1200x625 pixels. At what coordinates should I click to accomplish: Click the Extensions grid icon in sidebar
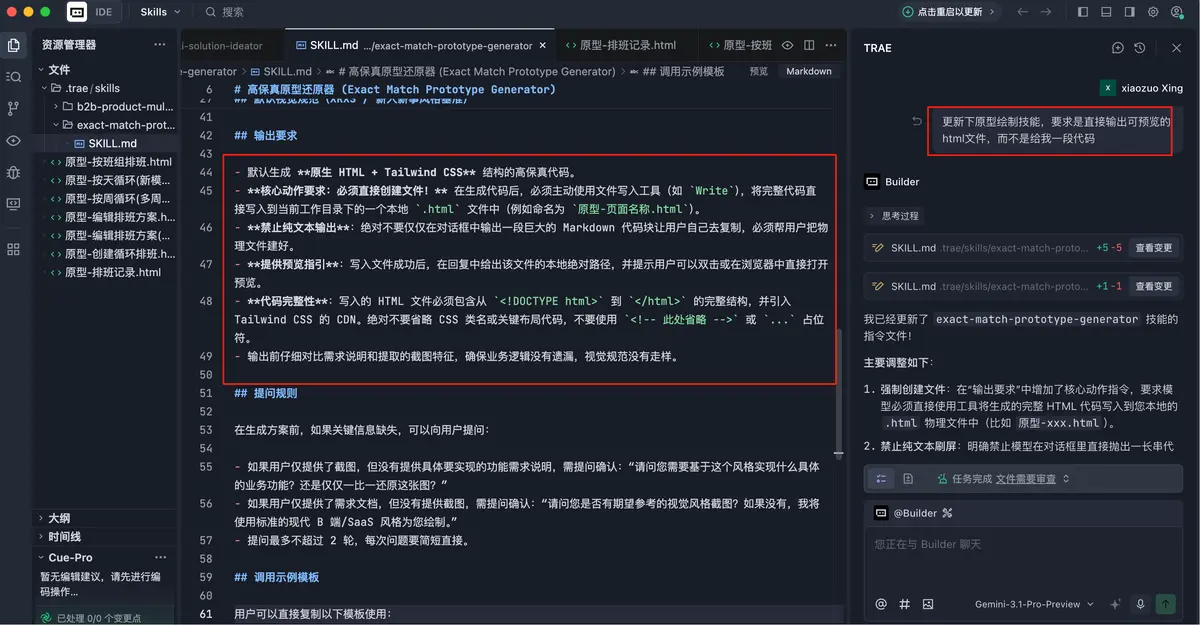13,248
